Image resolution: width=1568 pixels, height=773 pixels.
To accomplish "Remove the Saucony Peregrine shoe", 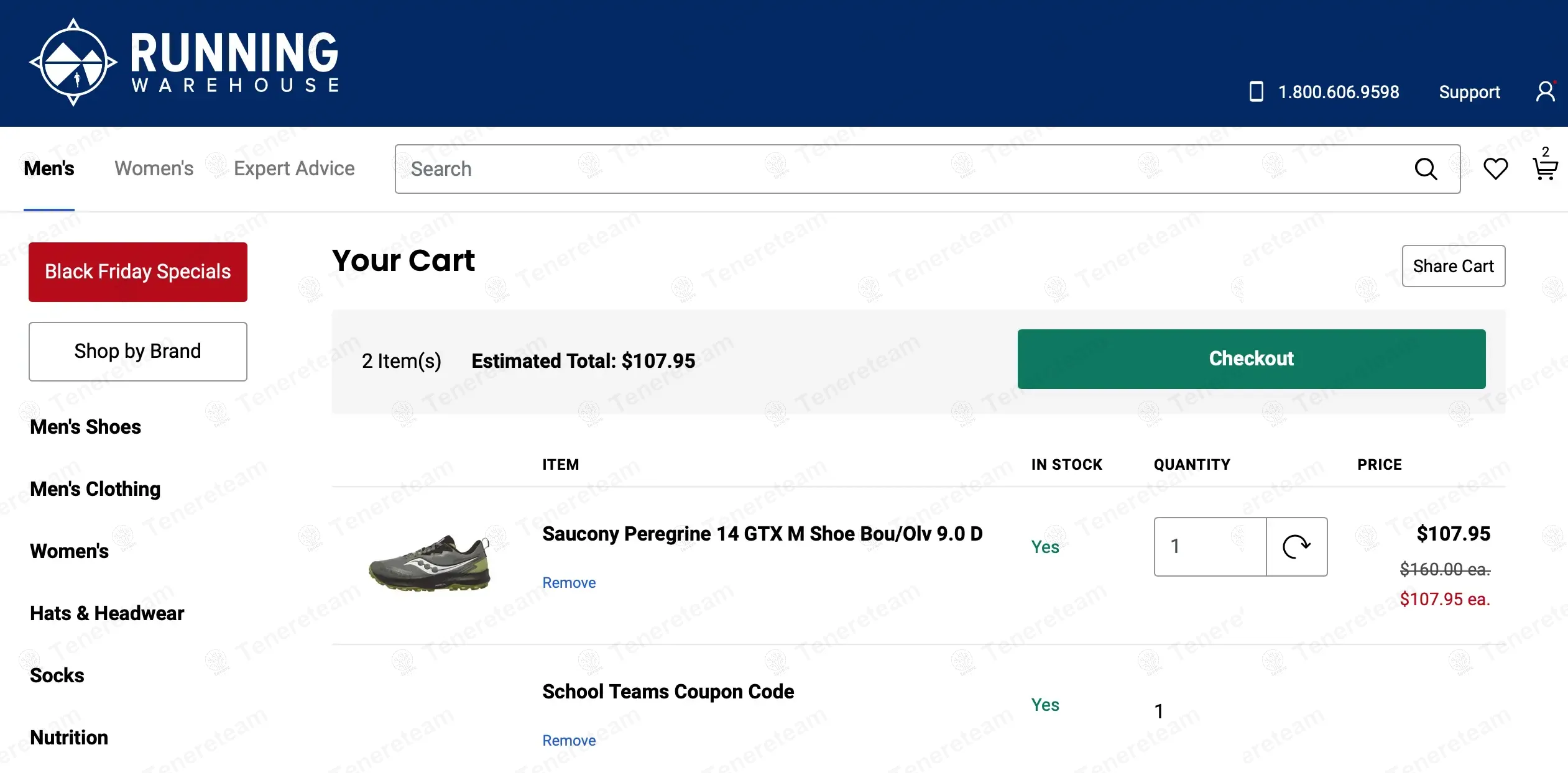I will click(x=569, y=583).
